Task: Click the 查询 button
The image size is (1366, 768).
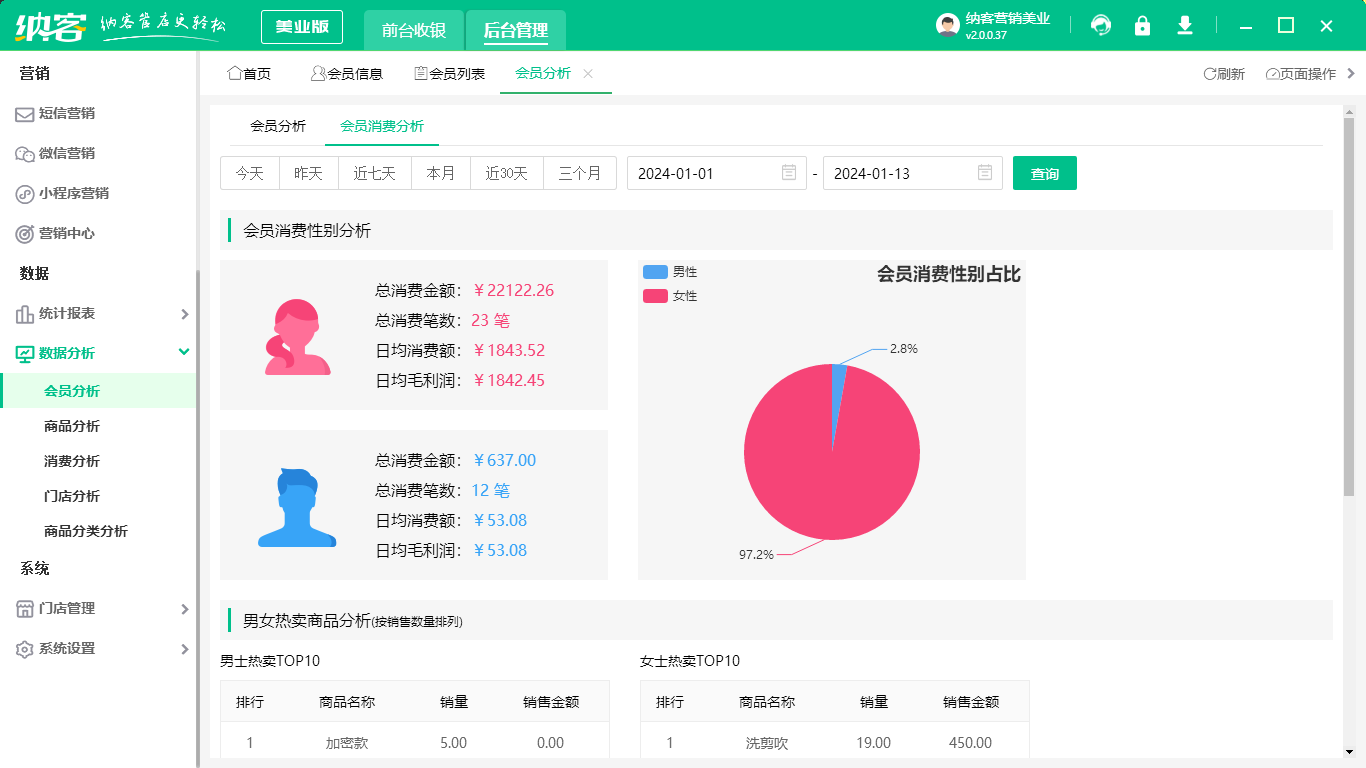Action: pos(1044,173)
